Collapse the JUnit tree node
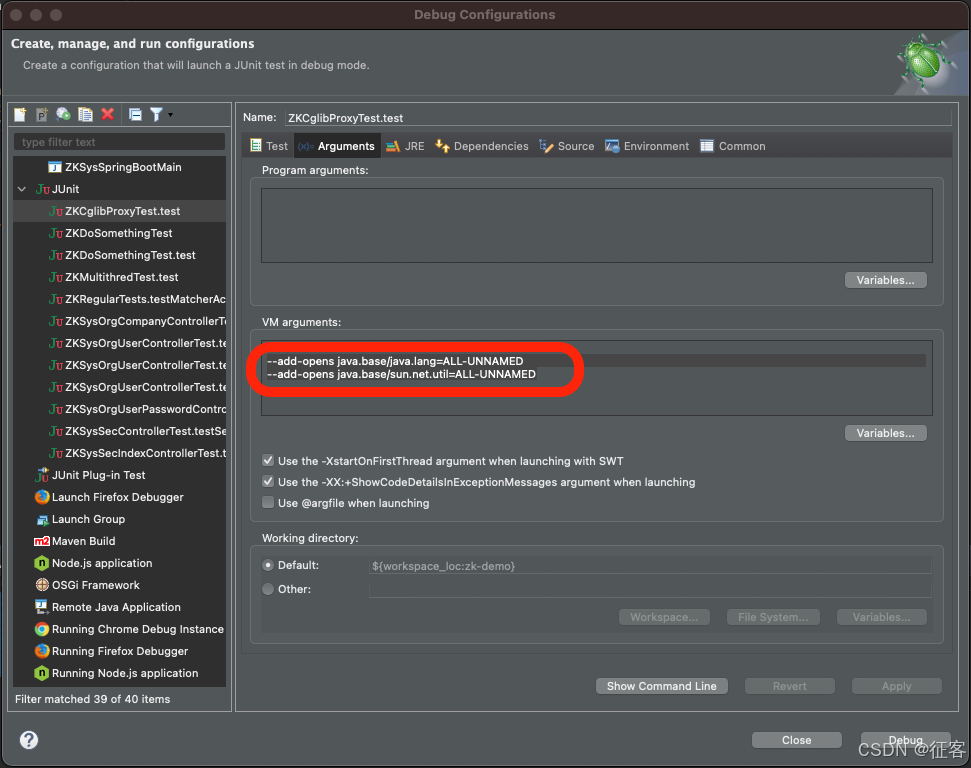This screenshot has height=768, width=971. tap(22, 189)
